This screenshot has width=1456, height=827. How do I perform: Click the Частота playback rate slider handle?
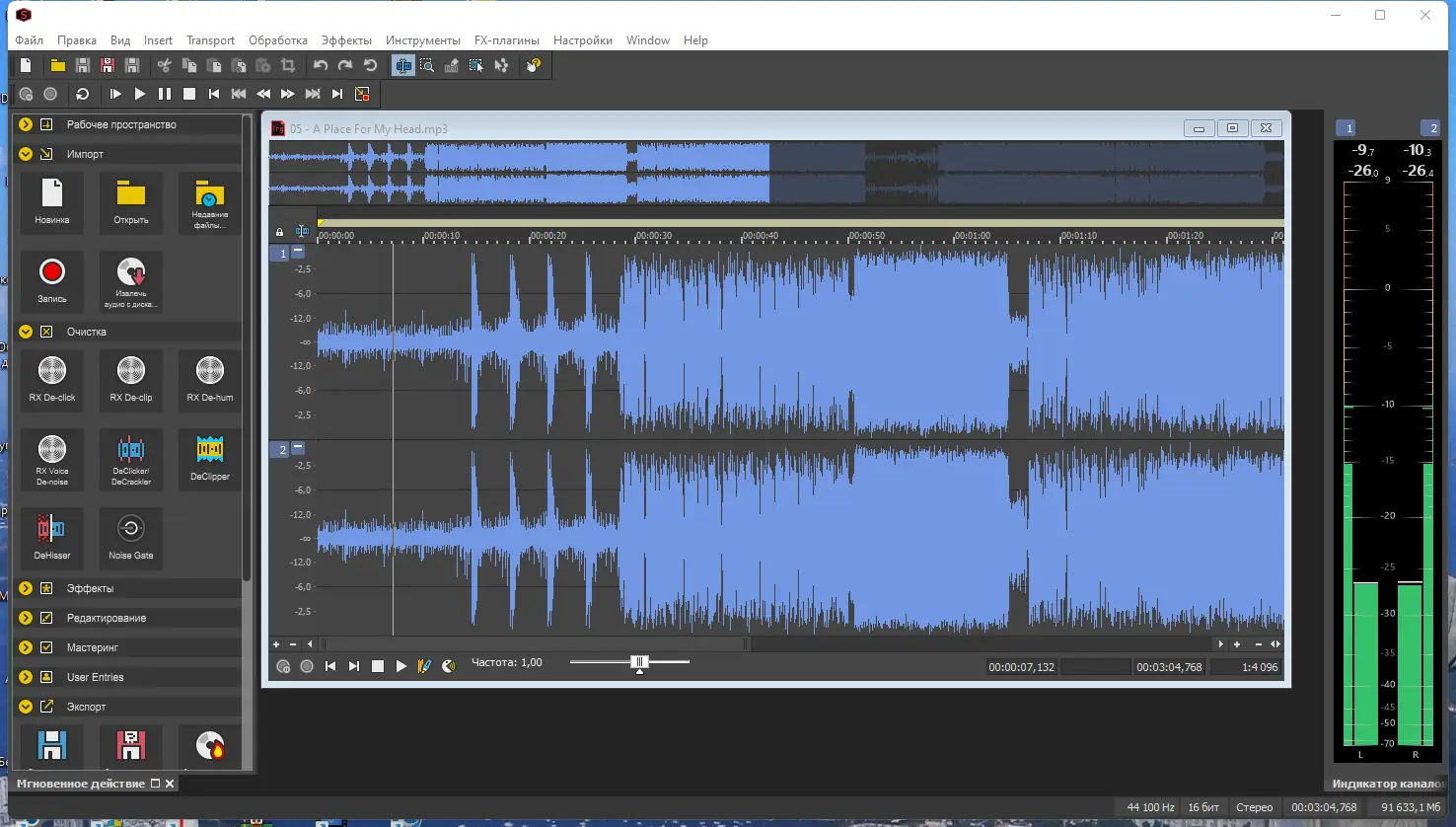pos(639,662)
